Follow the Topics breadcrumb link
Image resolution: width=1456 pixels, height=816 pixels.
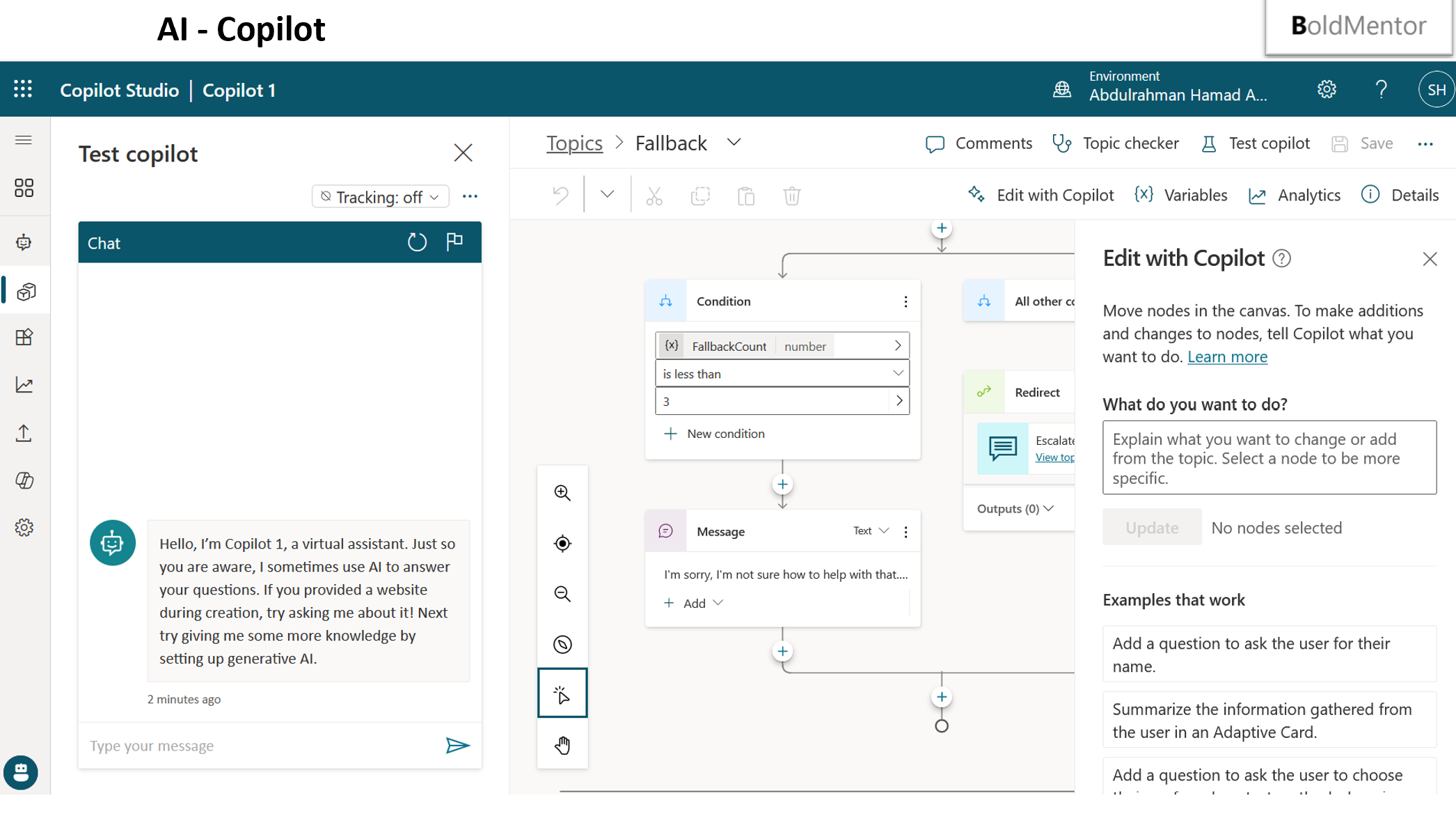pos(574,143)
